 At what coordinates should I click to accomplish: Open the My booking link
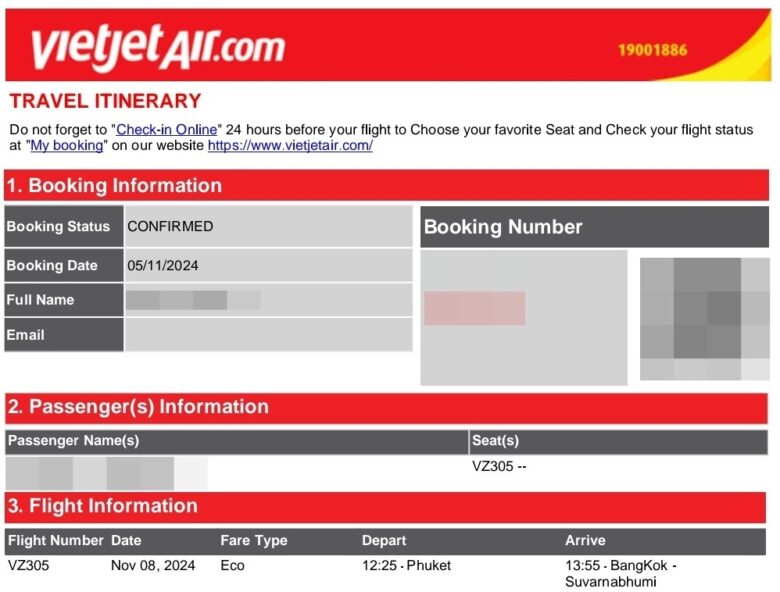pyautogui.click(x=67, y=146)
